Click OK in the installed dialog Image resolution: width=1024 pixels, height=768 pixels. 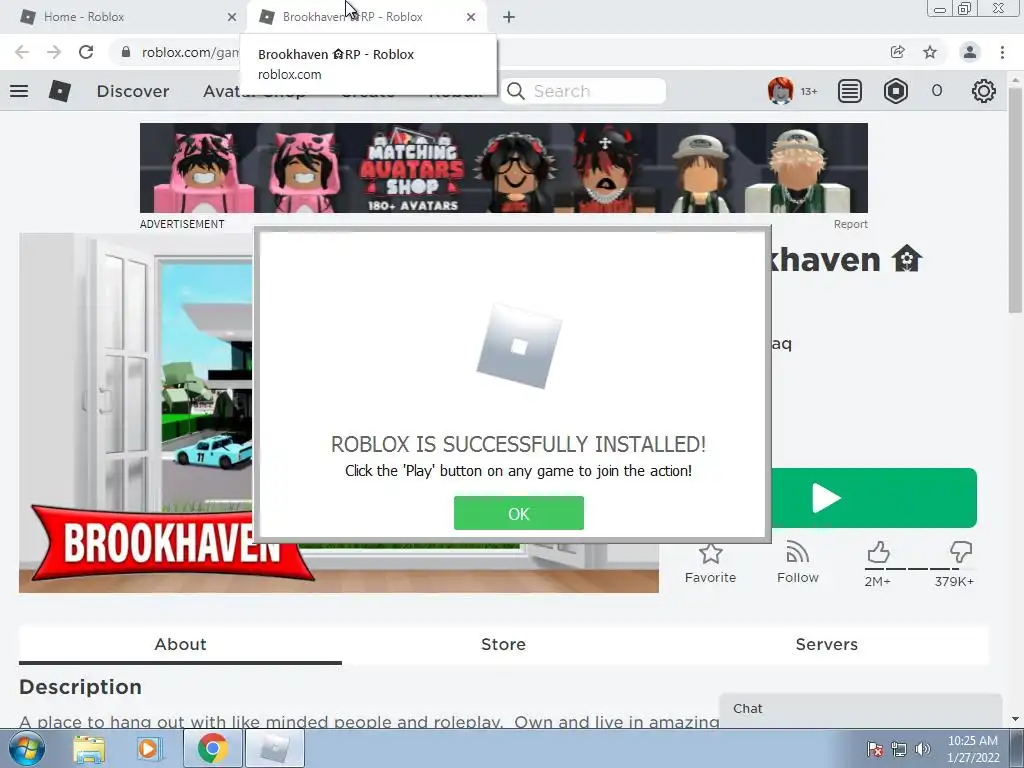[x=519, y=513]
